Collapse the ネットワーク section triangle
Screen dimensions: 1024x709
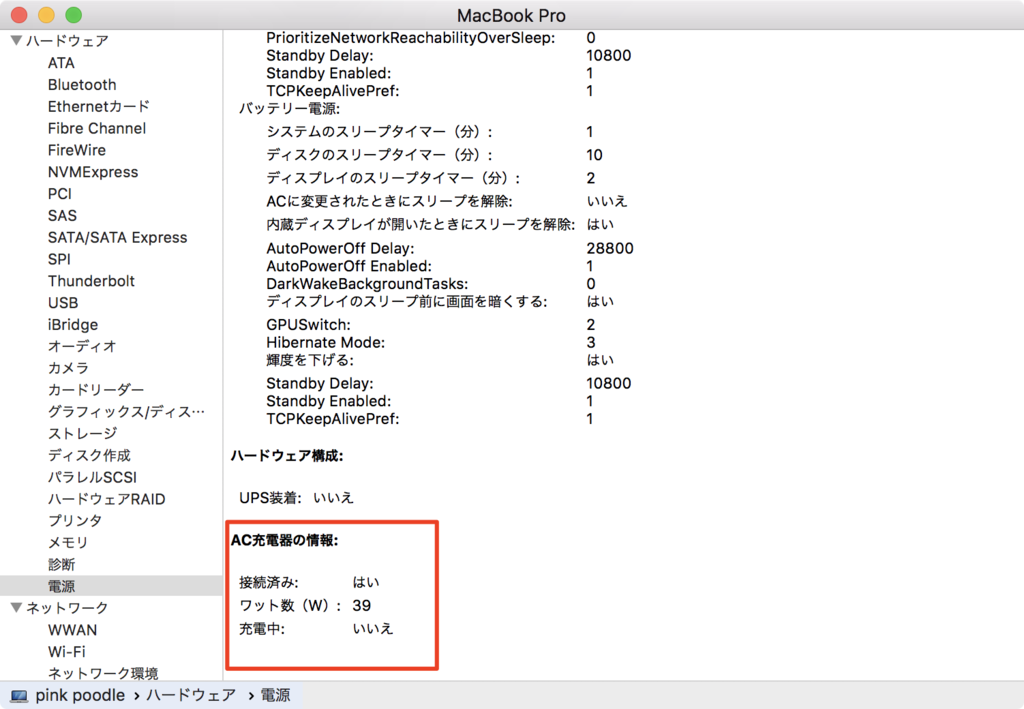pos(16,608)
